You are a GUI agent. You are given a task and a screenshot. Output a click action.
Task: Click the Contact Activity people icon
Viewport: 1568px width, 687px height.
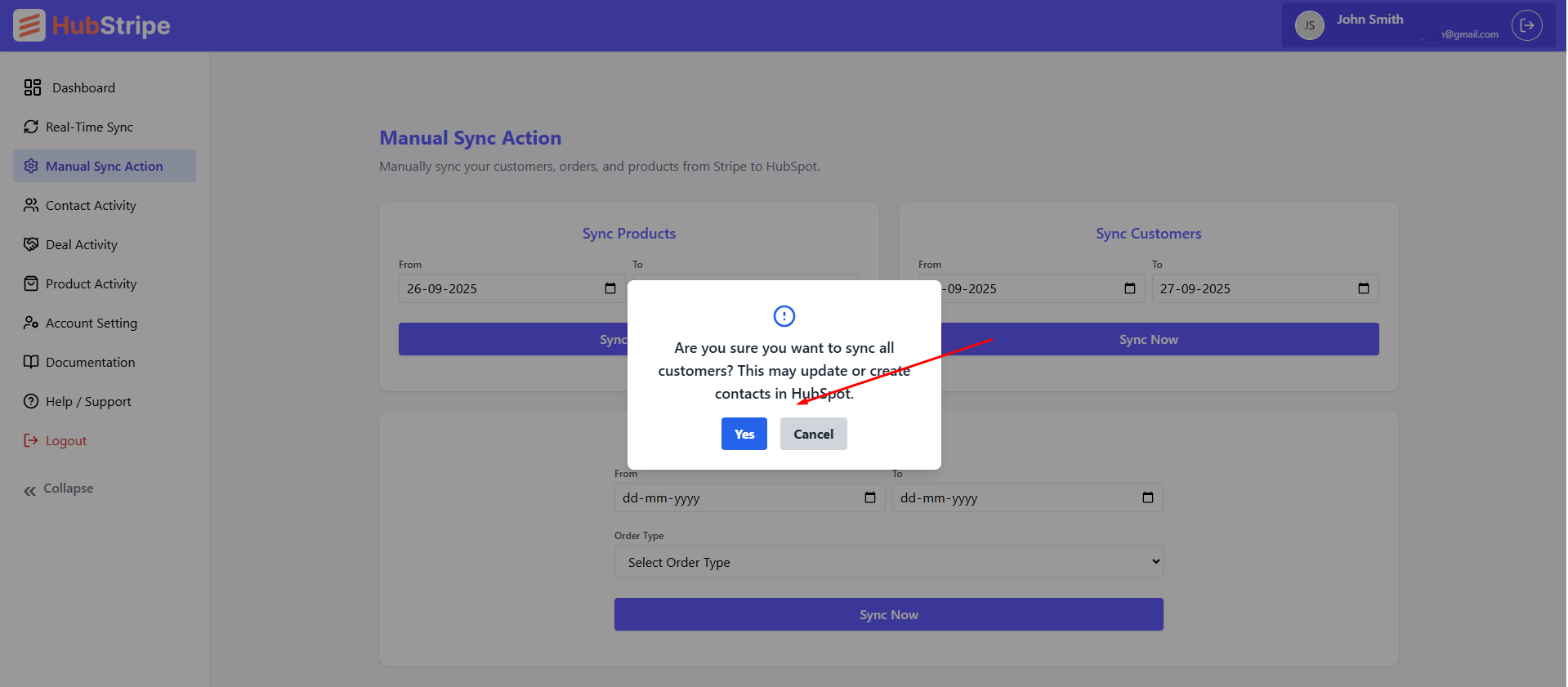coord(31,205)
